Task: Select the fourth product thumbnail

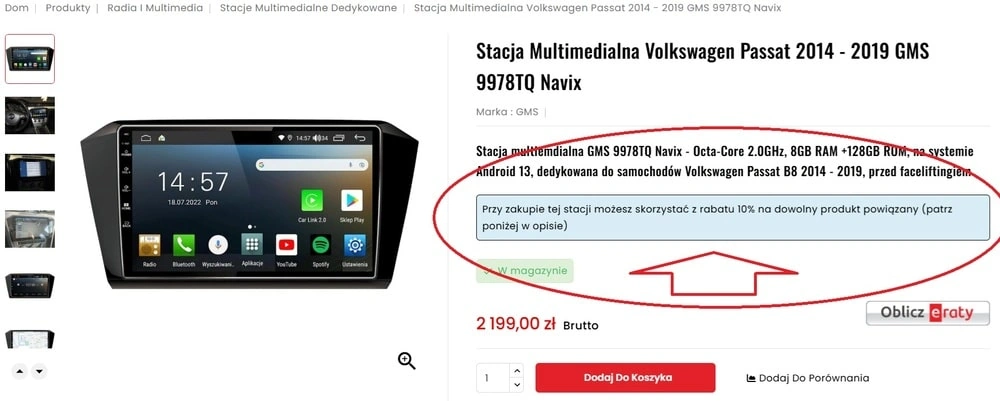Action: coord(30,229)
